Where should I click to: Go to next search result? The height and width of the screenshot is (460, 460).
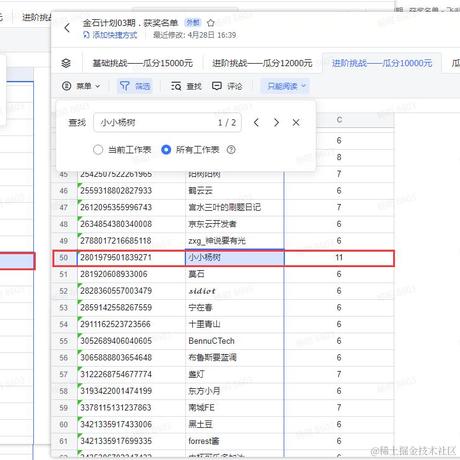point(276,123)
